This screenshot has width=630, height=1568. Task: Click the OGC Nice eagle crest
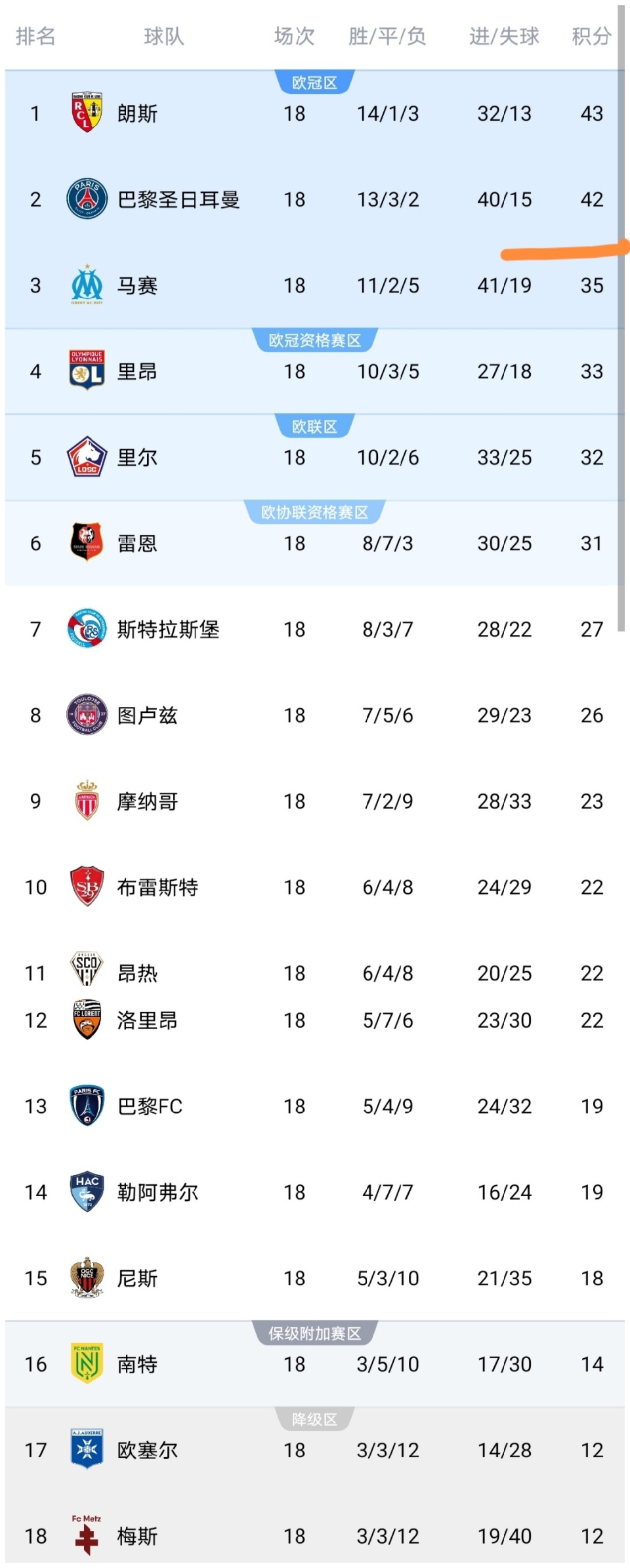87,1277
